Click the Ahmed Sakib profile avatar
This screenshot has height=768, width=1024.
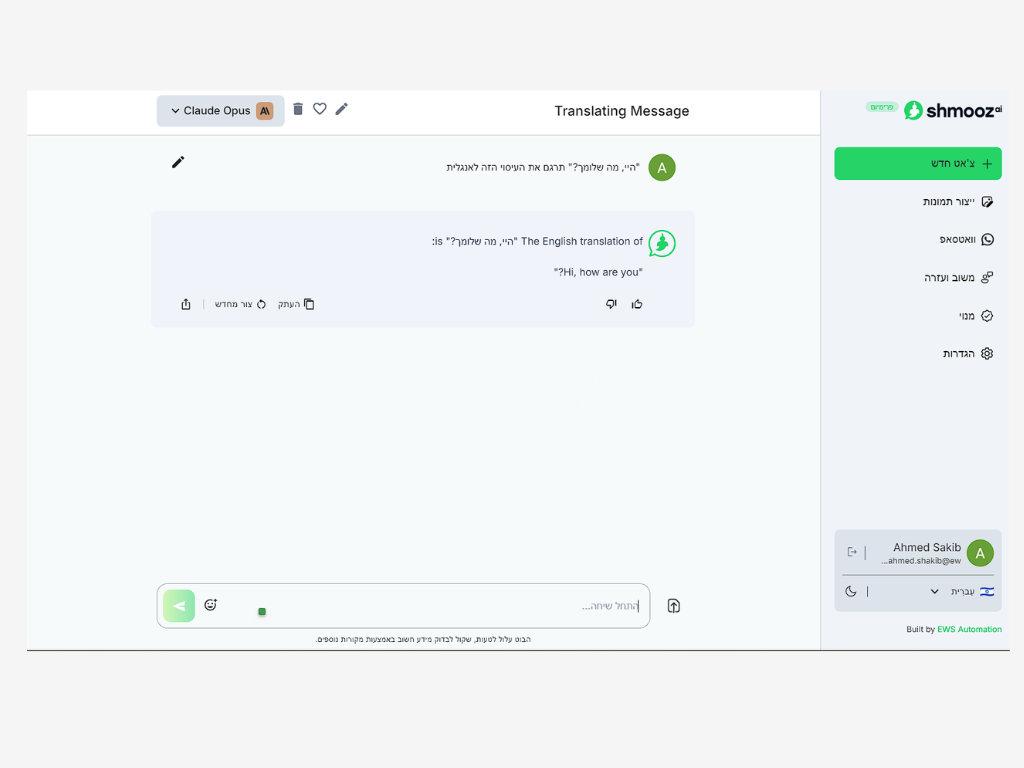(980, 554)
